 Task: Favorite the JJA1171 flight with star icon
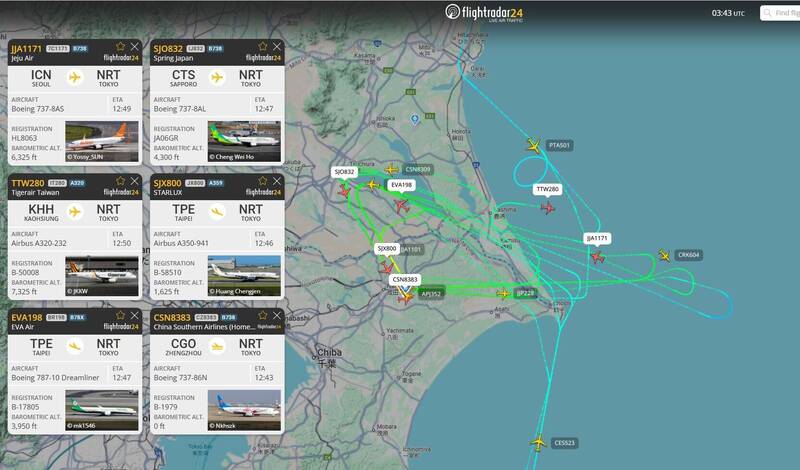(120, 46)
